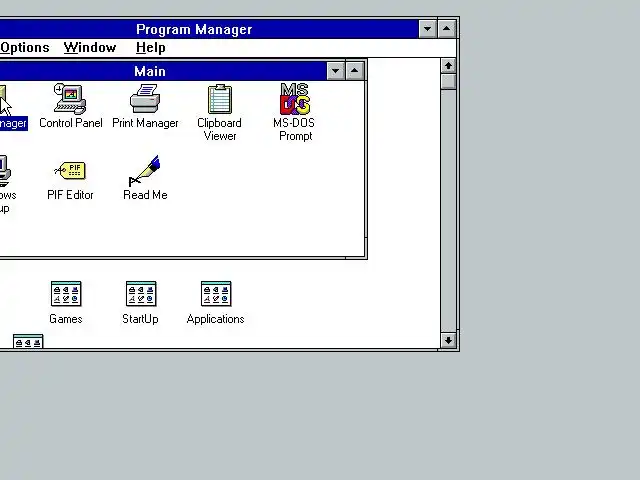Screen dimensions: 640x480
Task: Click the 'Print Manager' label
Action: pyautogui.click(x=145, y=123)
